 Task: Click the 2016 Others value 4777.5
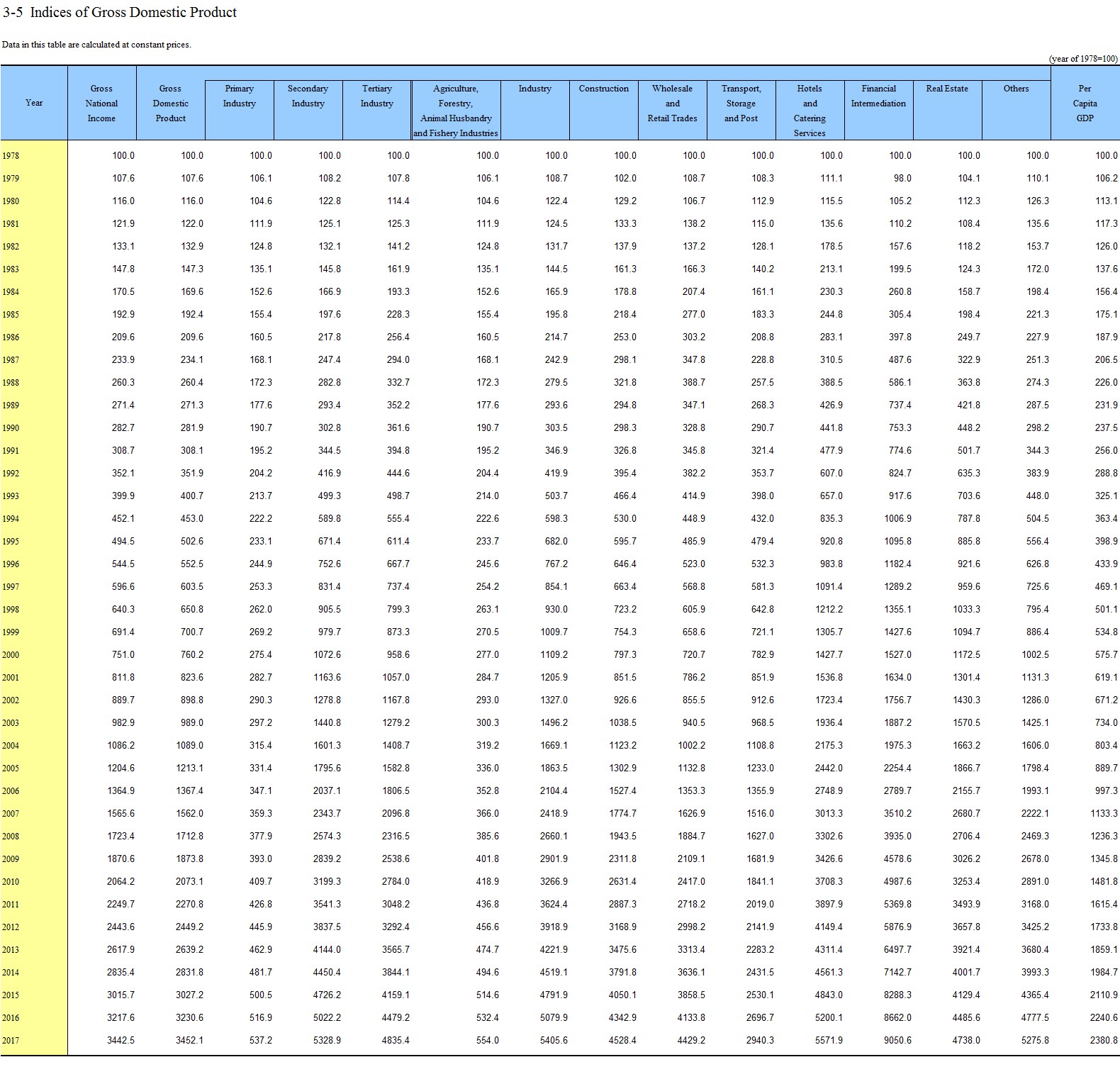pyautogui.click(x=1035, y=1017)
